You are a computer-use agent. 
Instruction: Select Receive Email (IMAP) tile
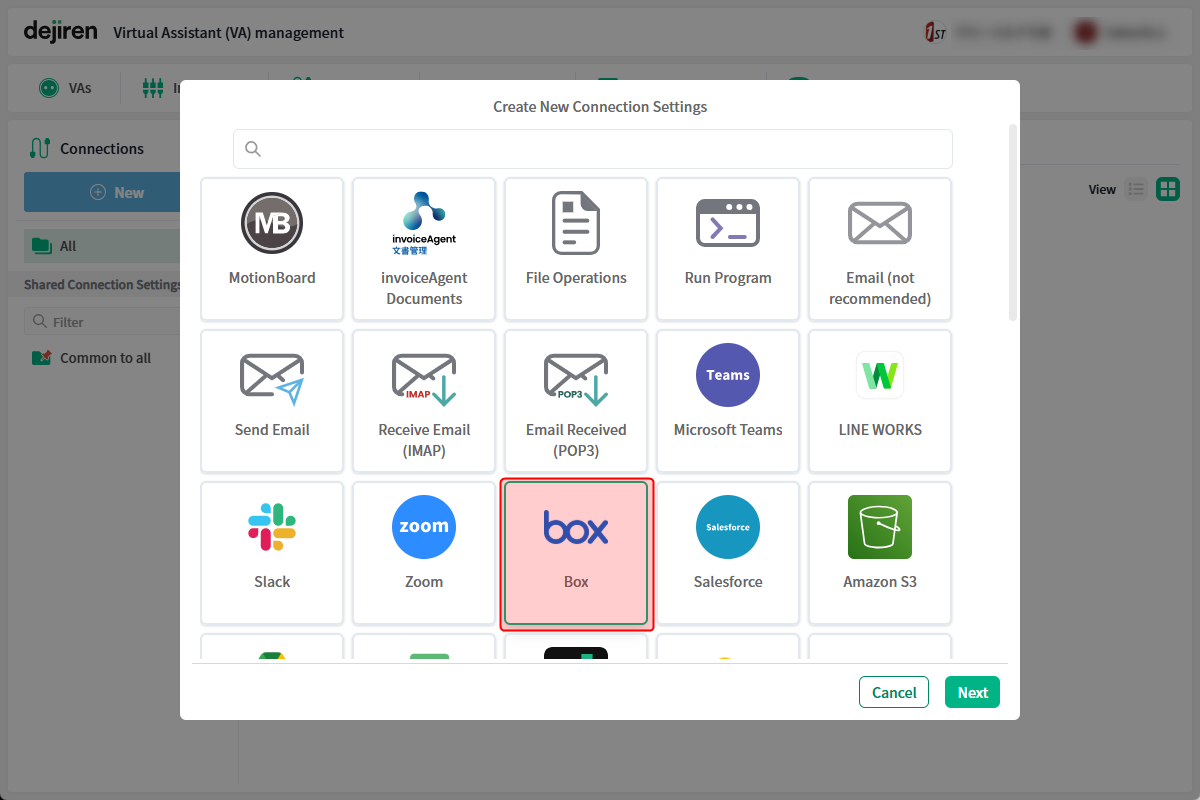pos(424,401)
